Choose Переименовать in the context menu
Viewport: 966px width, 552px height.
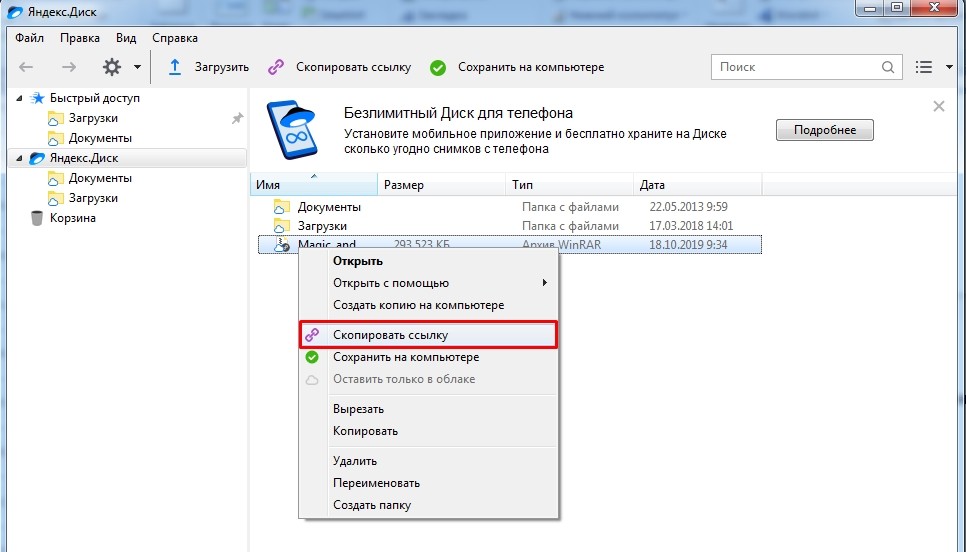click(x=428, y=483)
